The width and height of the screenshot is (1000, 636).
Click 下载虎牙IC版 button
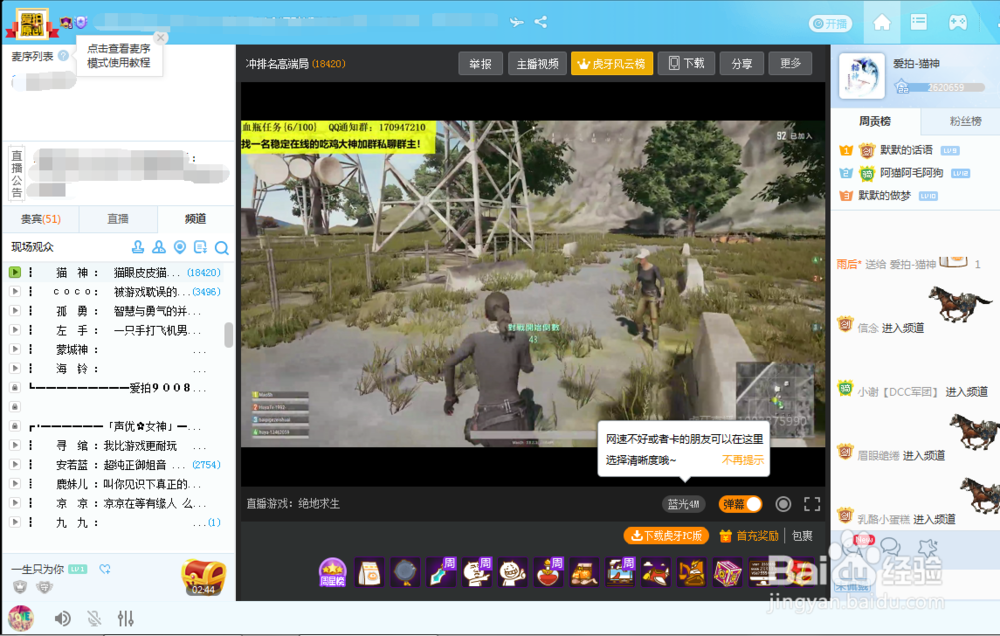pos(666,536)
